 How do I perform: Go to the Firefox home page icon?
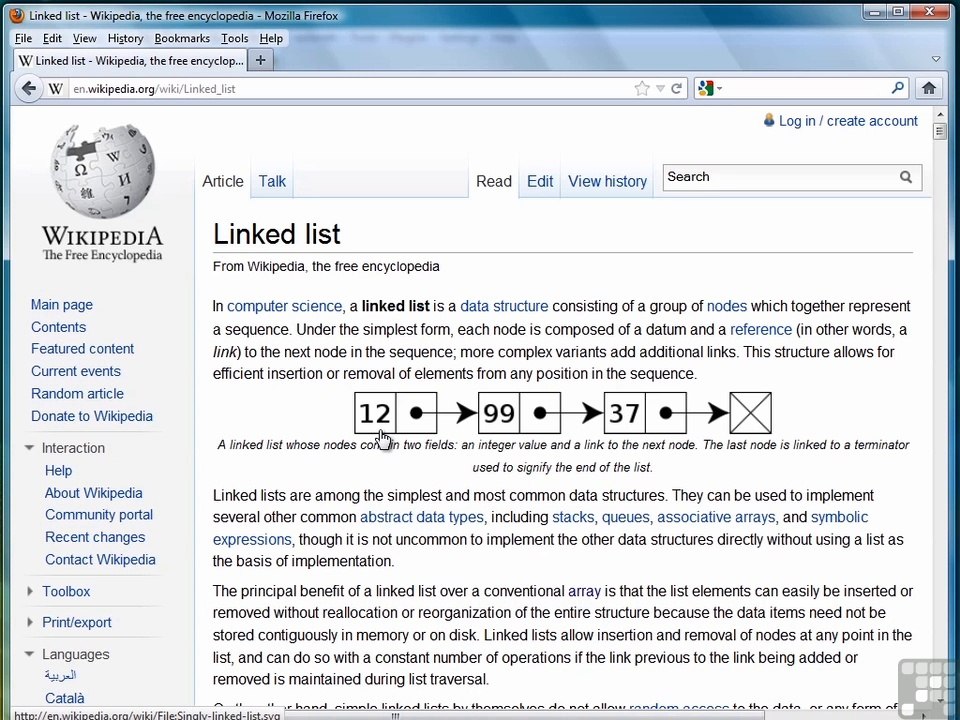point(929,89)
